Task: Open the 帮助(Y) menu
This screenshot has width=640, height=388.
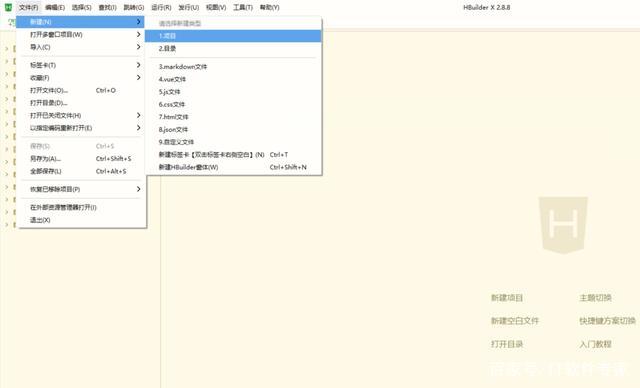Action: (269, 7)
